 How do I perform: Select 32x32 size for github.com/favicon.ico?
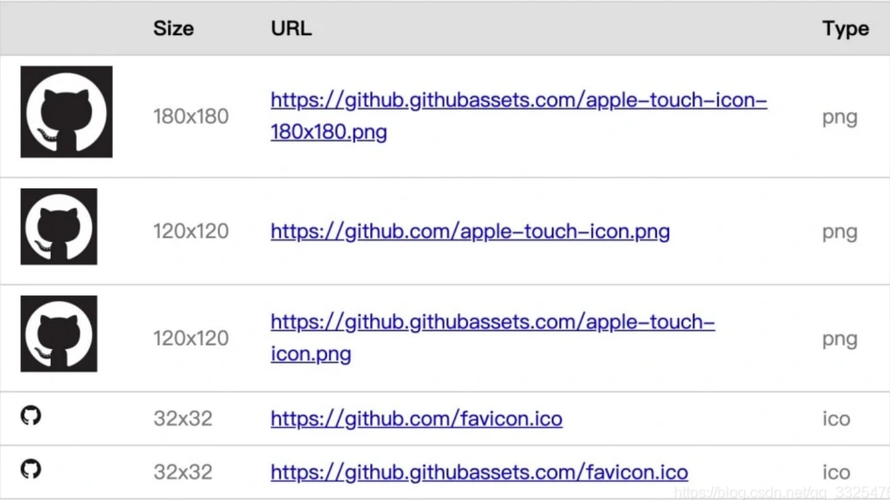(x=183, y=418)
